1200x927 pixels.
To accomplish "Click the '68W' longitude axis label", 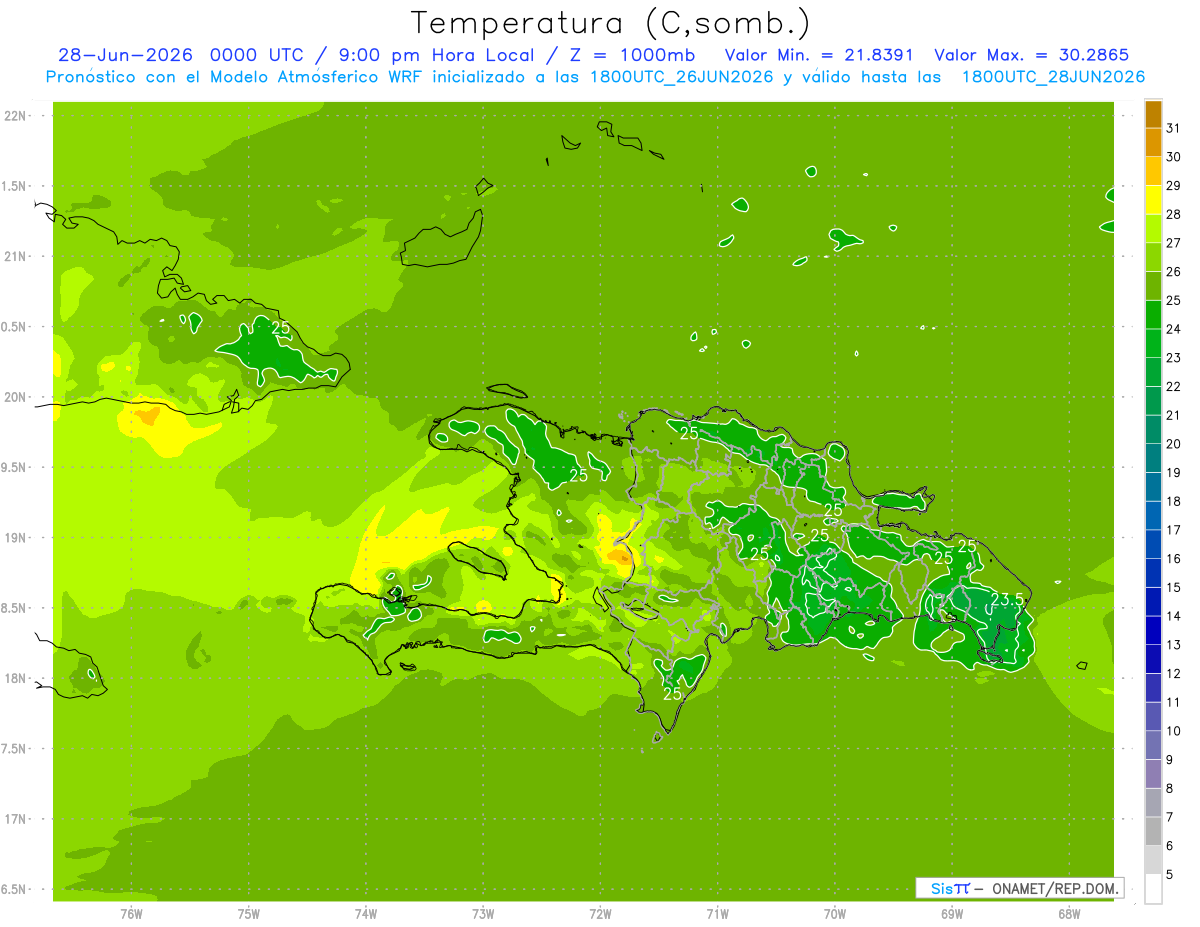I will (x=1069, y=913).
